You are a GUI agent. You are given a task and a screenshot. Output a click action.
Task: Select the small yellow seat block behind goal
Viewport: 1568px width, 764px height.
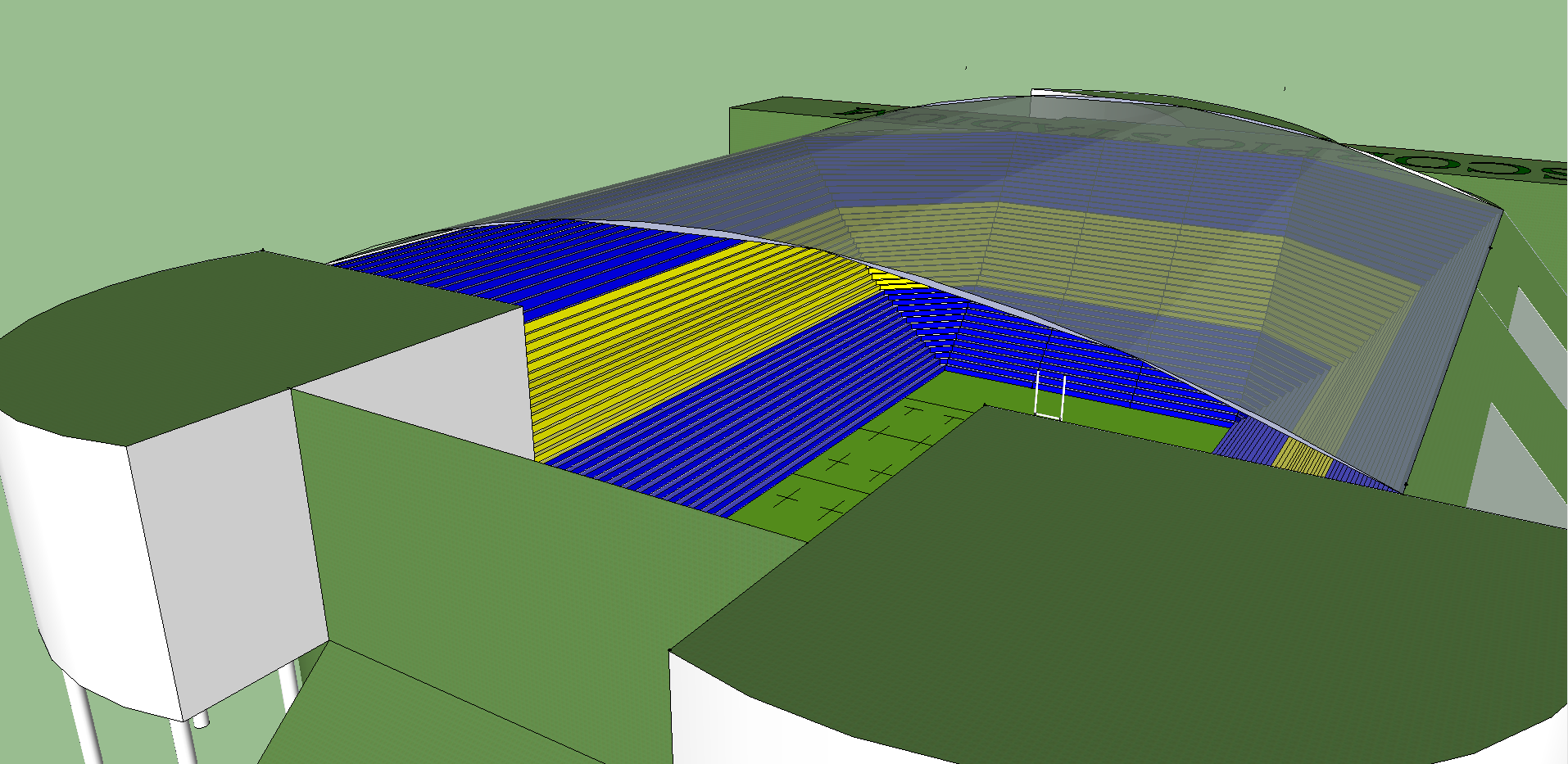[x=1301, y=459]
